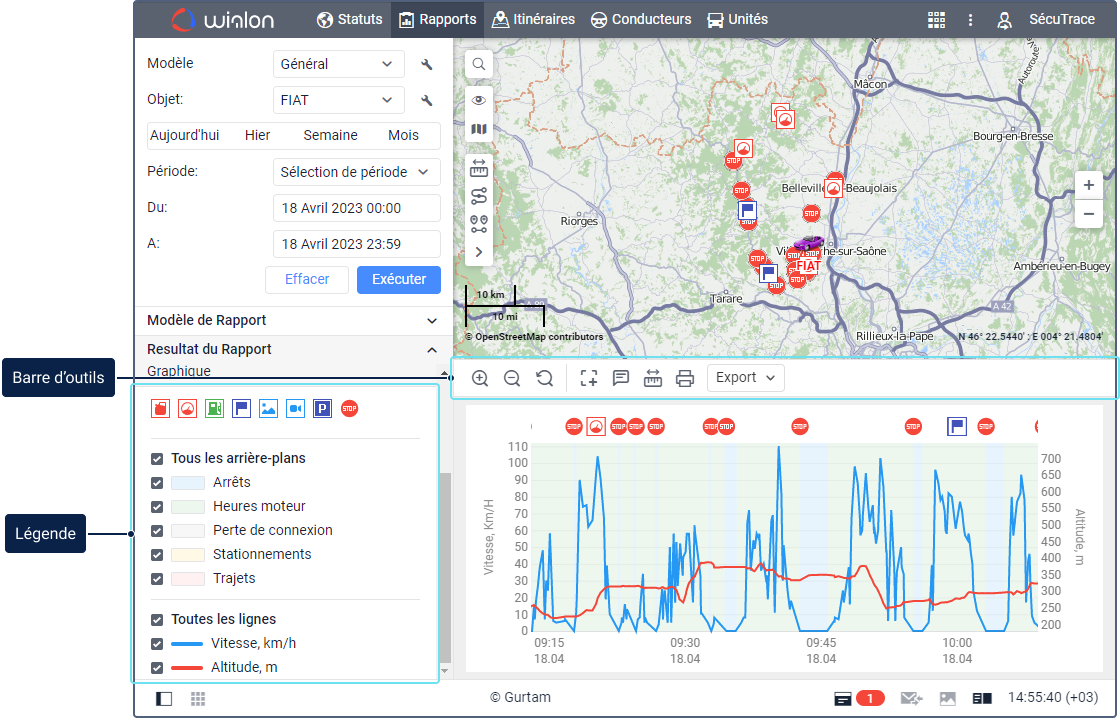Toggle the Heures moteur checkbox
1120x718 pixels.
[x=157, y=507]
